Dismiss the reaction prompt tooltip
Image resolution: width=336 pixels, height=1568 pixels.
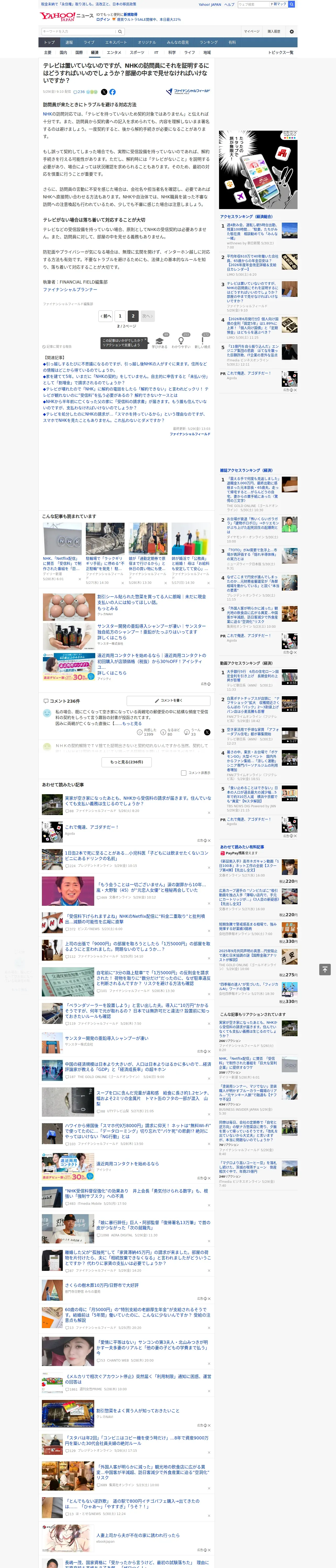145,340
